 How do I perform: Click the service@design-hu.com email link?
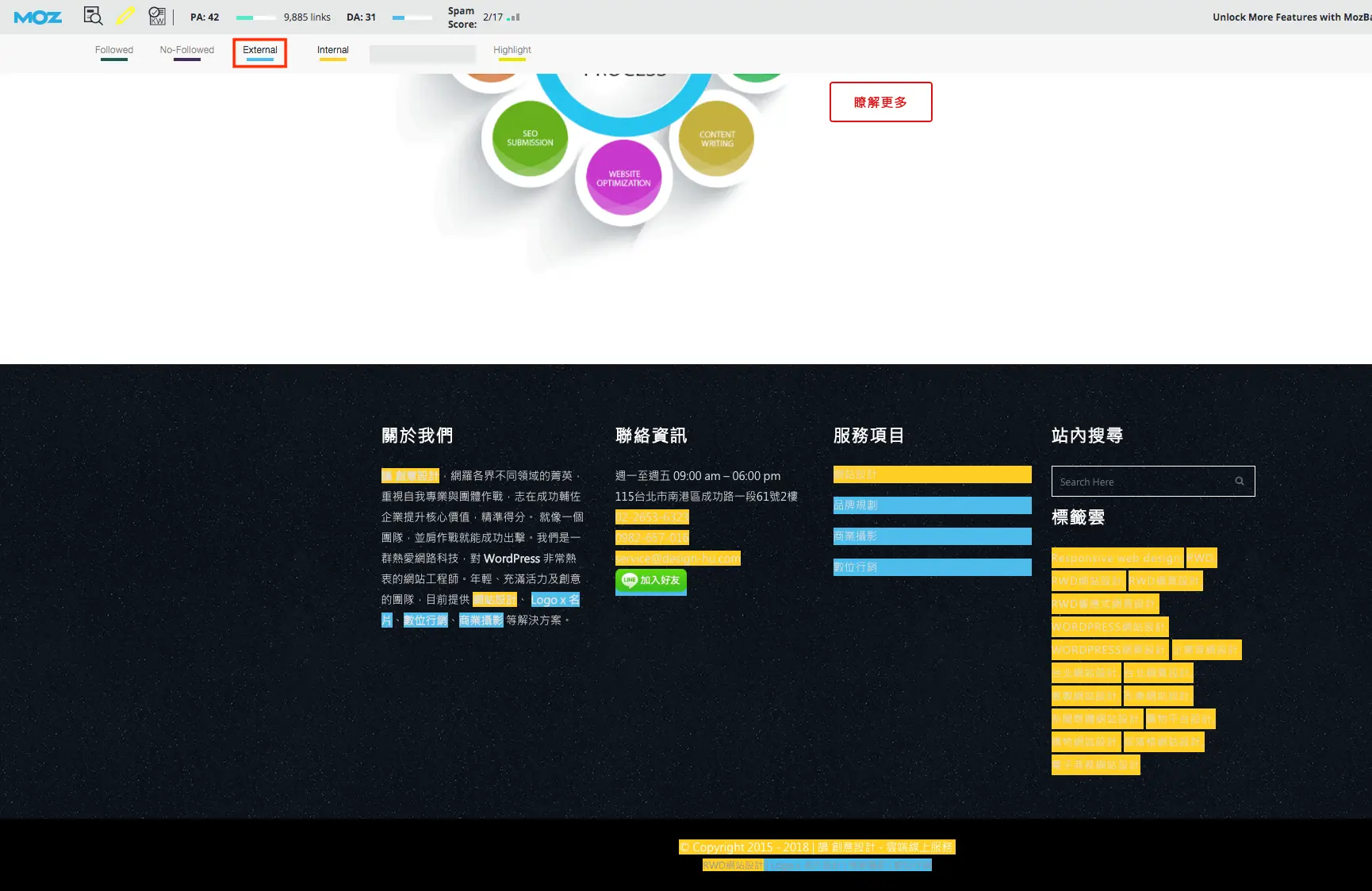click(x=678, y=559)
